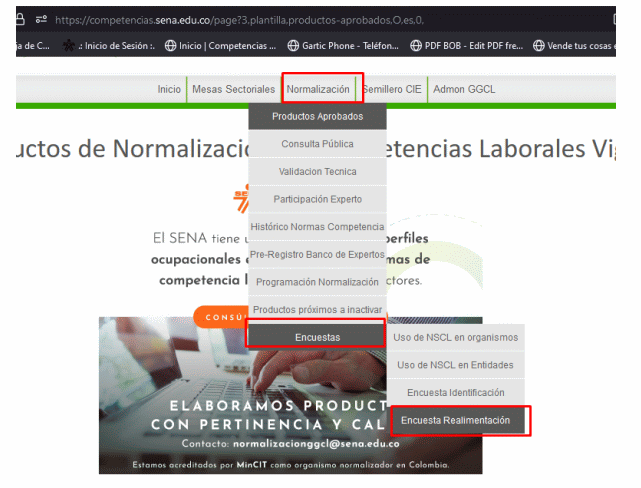Expand the Encuestas submenu
Viewport: 641px width, 488px height.
coord(317,337)
